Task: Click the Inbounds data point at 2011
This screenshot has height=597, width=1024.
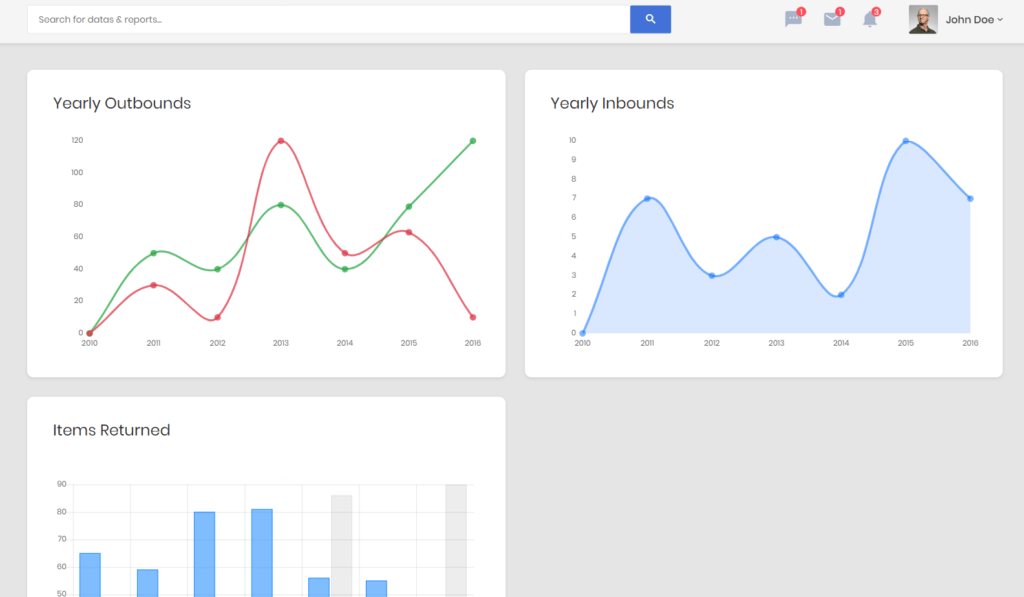Action: pyautogui.click(x=647, y=199)
